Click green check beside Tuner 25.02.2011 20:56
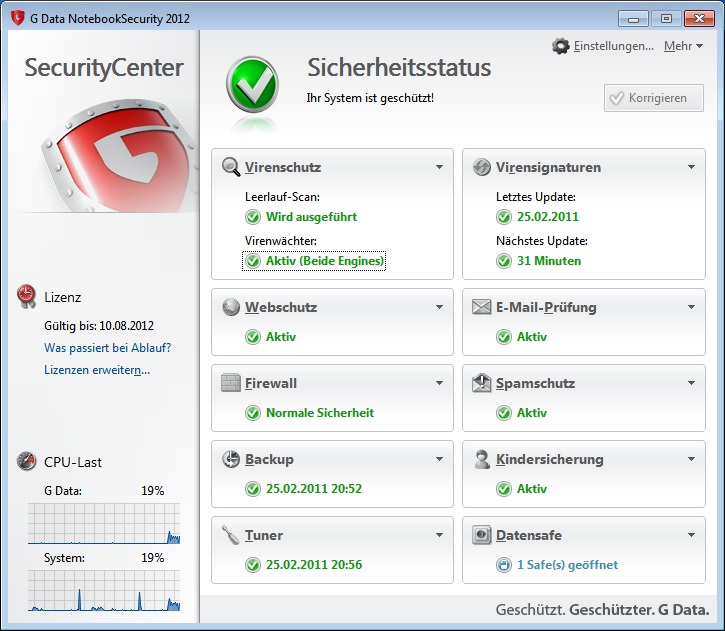Screen dimensions: 725x631 tap(253, 564)
